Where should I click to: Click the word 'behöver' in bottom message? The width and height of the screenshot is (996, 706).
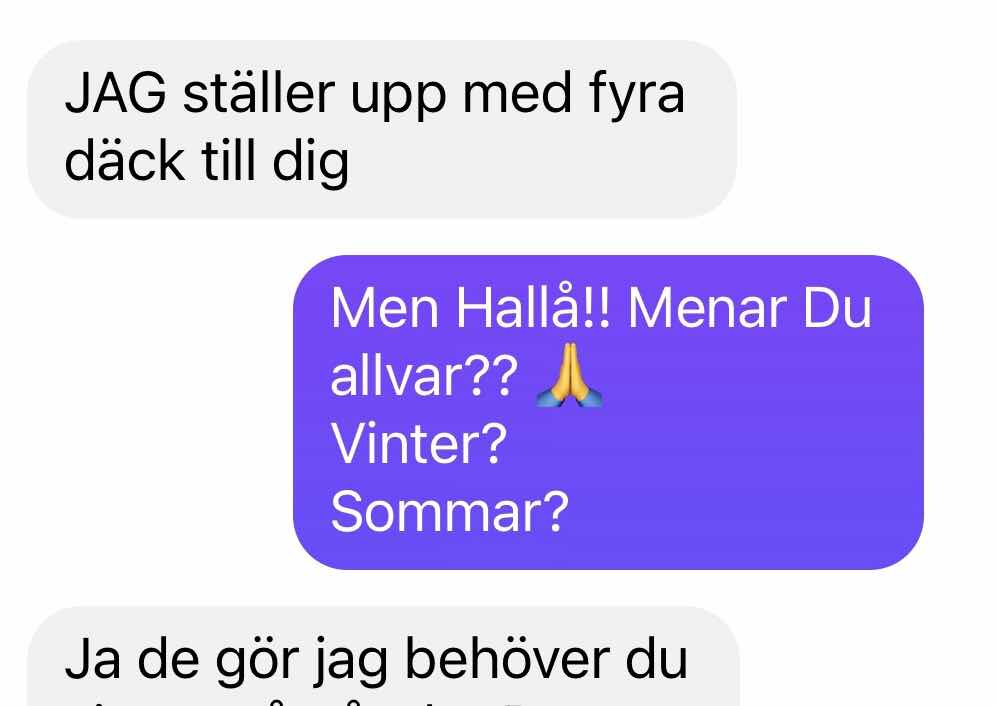click(506, 659)
